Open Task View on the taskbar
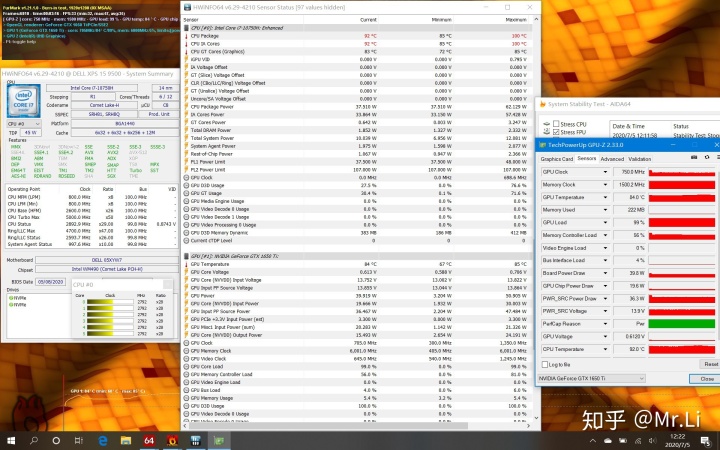The height and width of the screenshot is (450, 720). click(x=79, y=440)
